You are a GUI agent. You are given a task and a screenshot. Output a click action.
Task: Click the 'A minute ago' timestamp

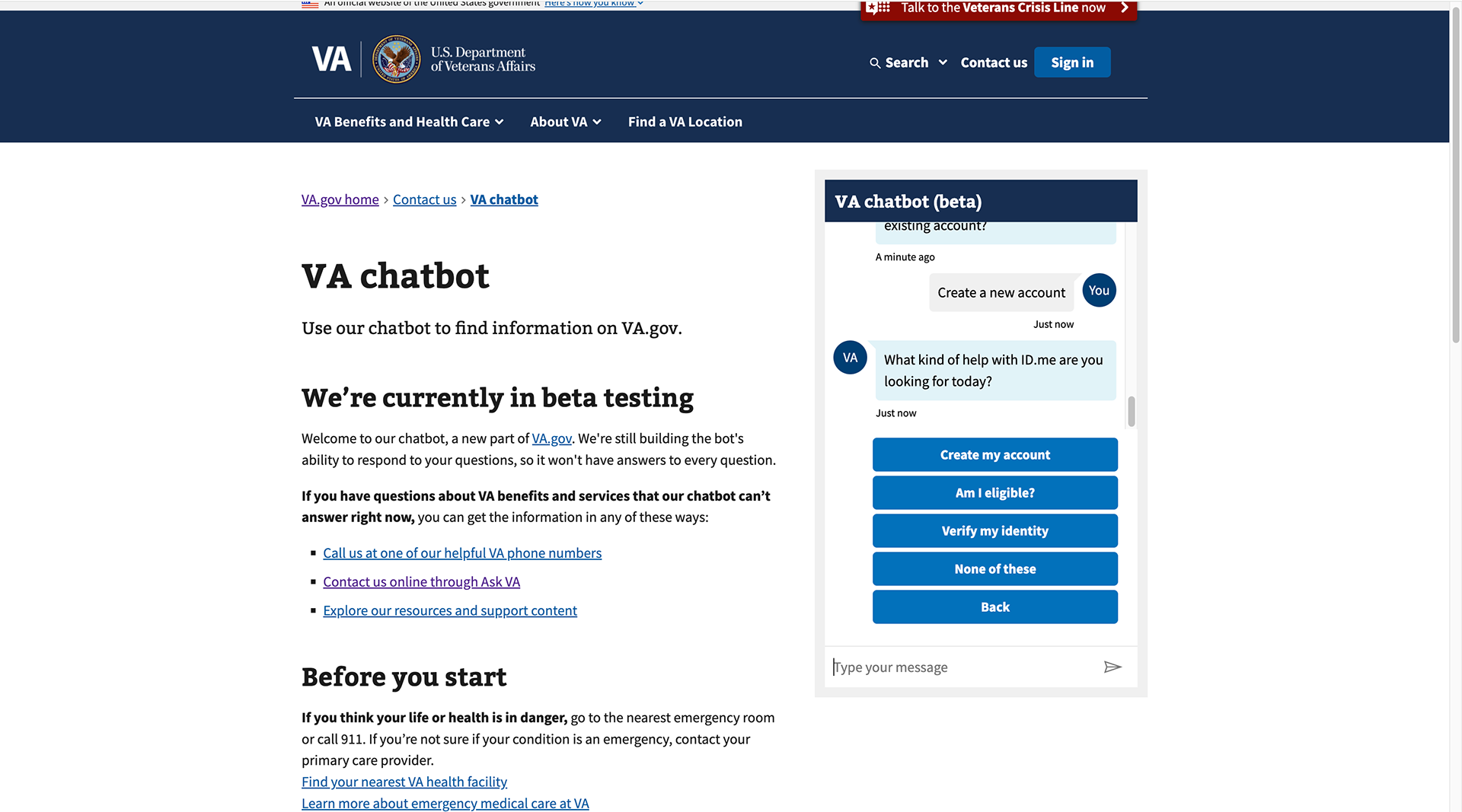[905, 257]
